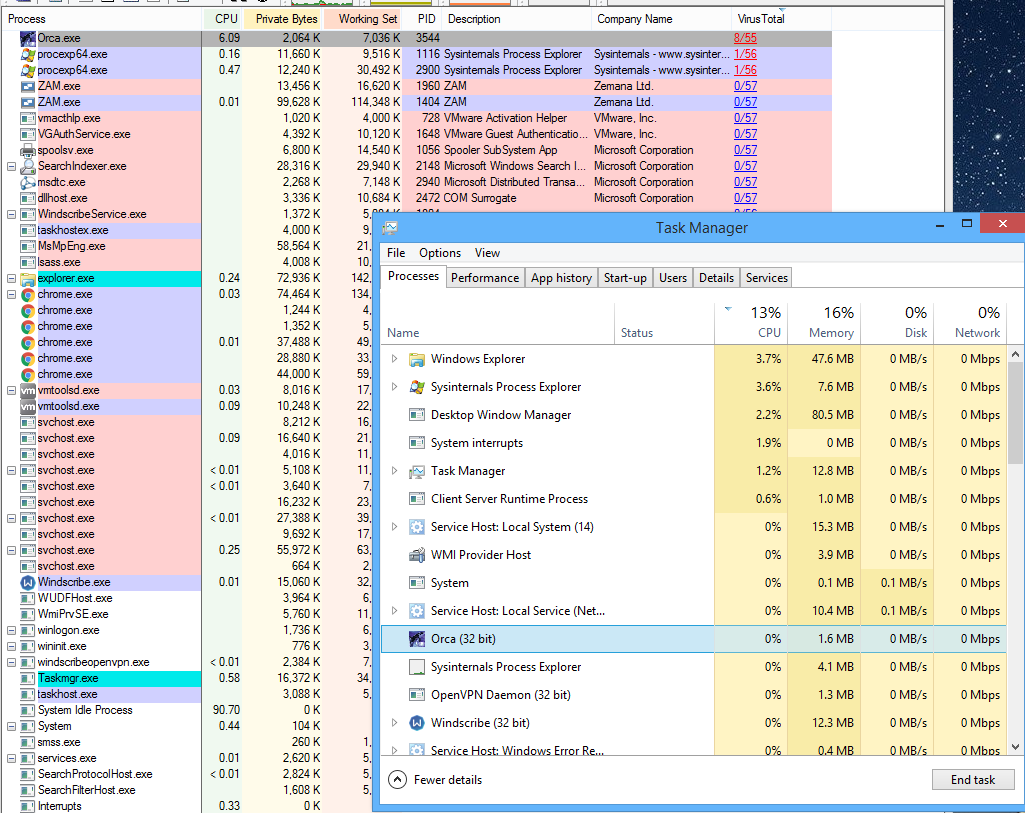This screenshot has width=1025, height=813.
Task: Click the spoolsv.exe printer icon
Action: [x=28, y=150]
